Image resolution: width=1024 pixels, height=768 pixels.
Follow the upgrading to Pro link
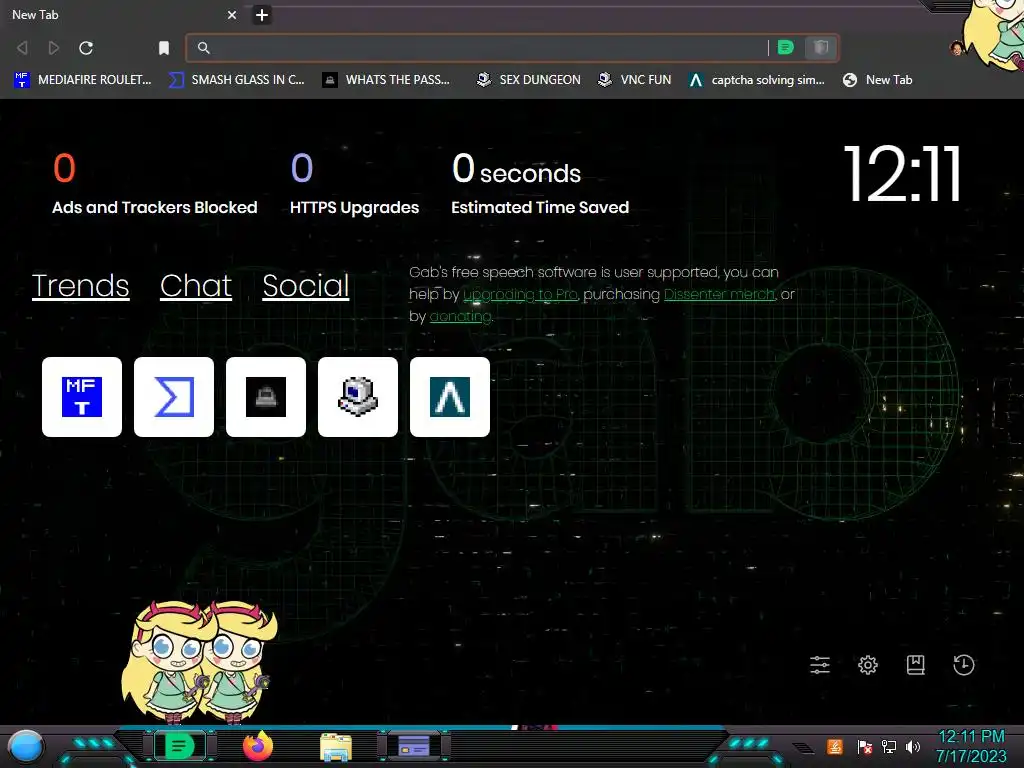[520, 295]
